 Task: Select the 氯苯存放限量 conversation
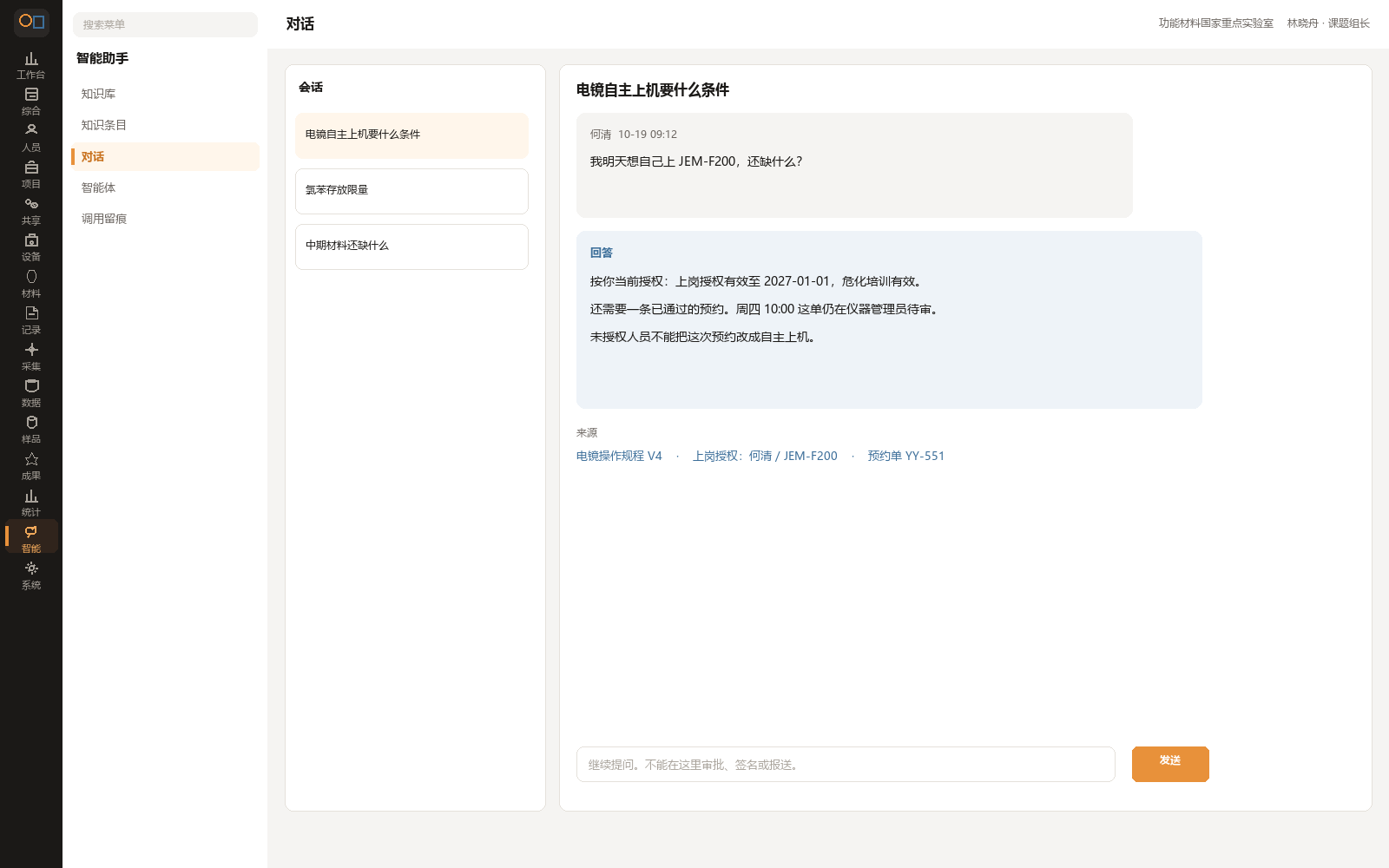point(411,191)
